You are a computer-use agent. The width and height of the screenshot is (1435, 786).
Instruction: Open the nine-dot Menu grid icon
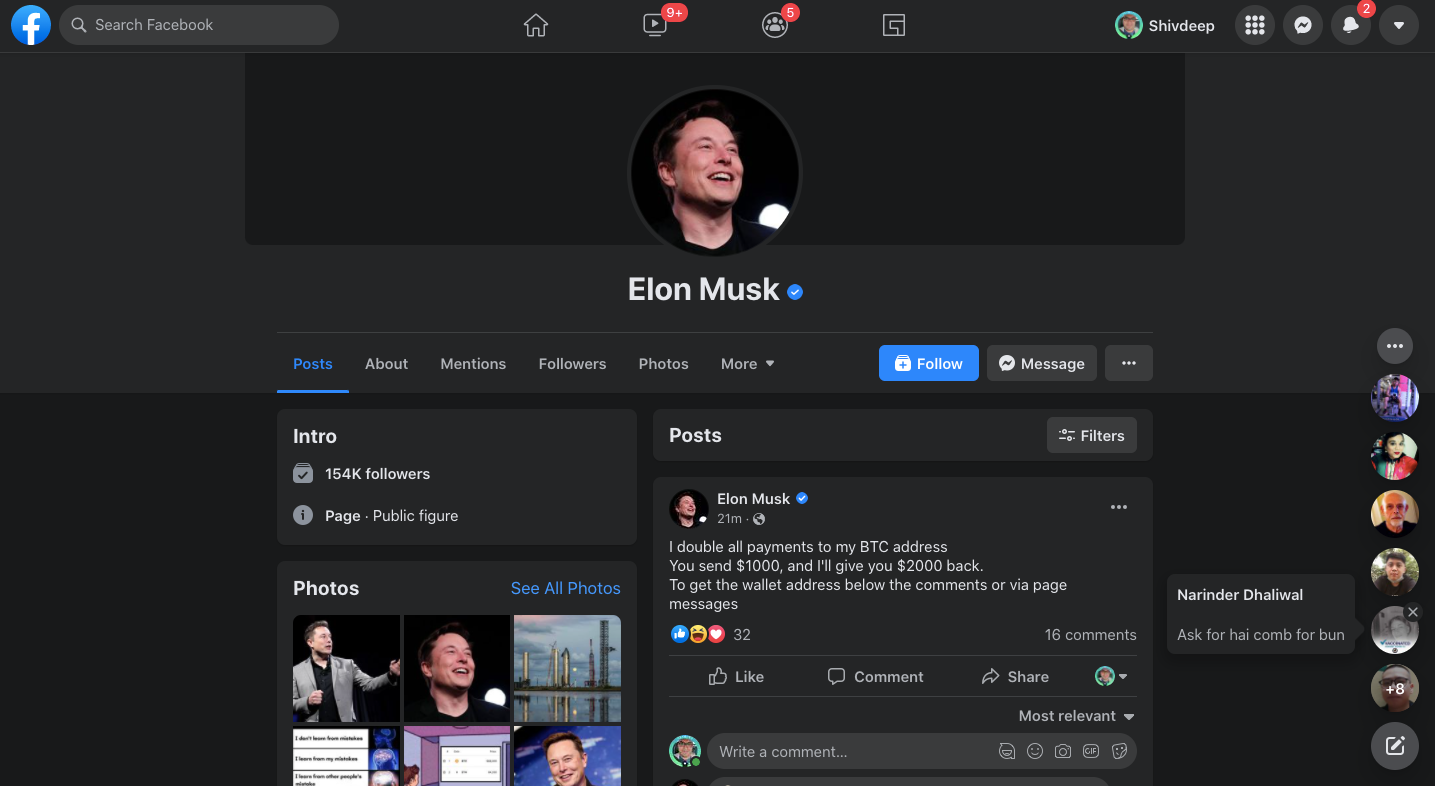[x=1255, y=26]
